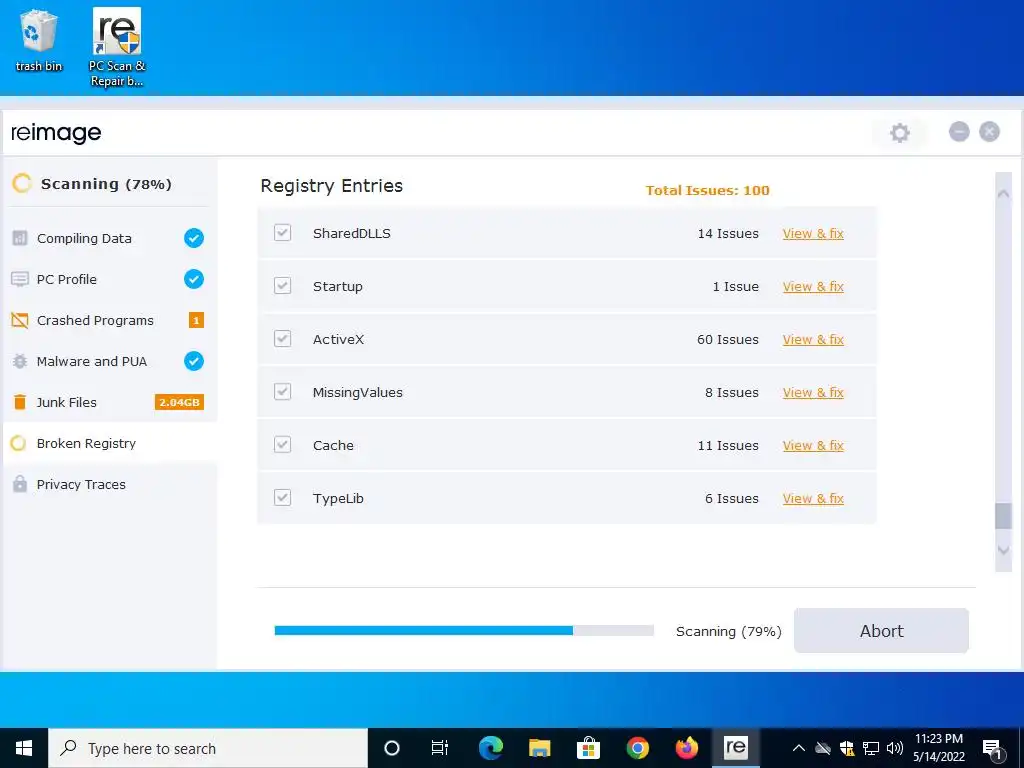Click the Privacy Traces lock icon
The height and width of the screenshot is (768, 1024).
20,484
